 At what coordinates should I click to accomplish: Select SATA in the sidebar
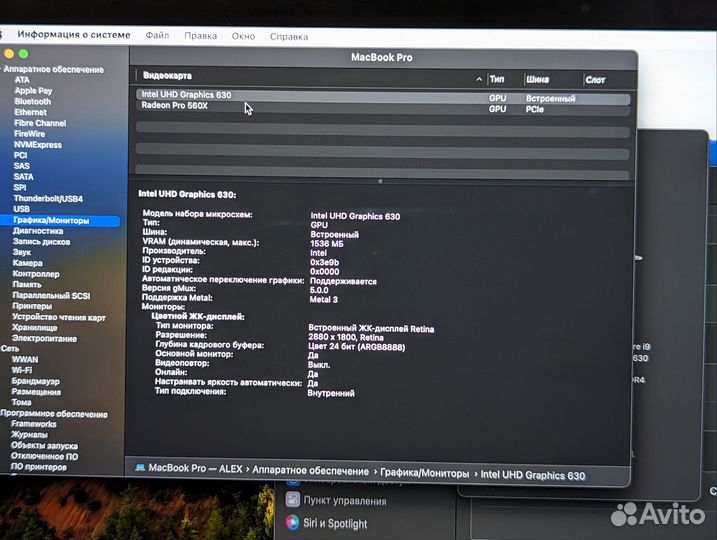tap(24, 176)
